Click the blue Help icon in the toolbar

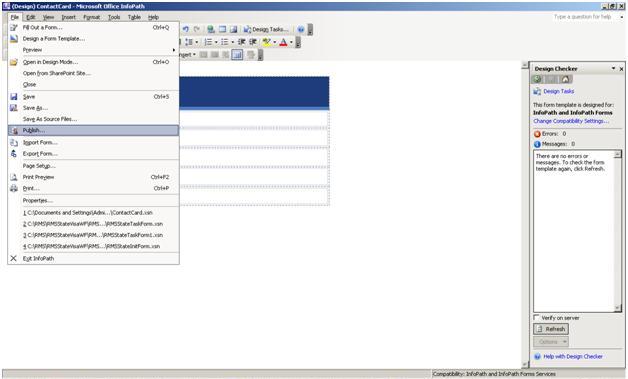(x=301, y=29)
